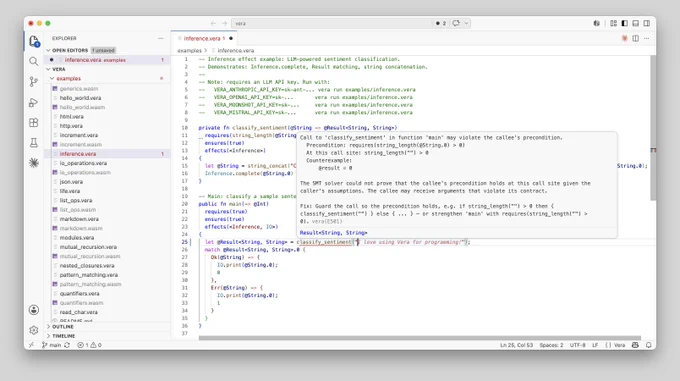This screenshot has height=381, width=680.
Task: Open the Source Control view
Action: coord(34,81)
